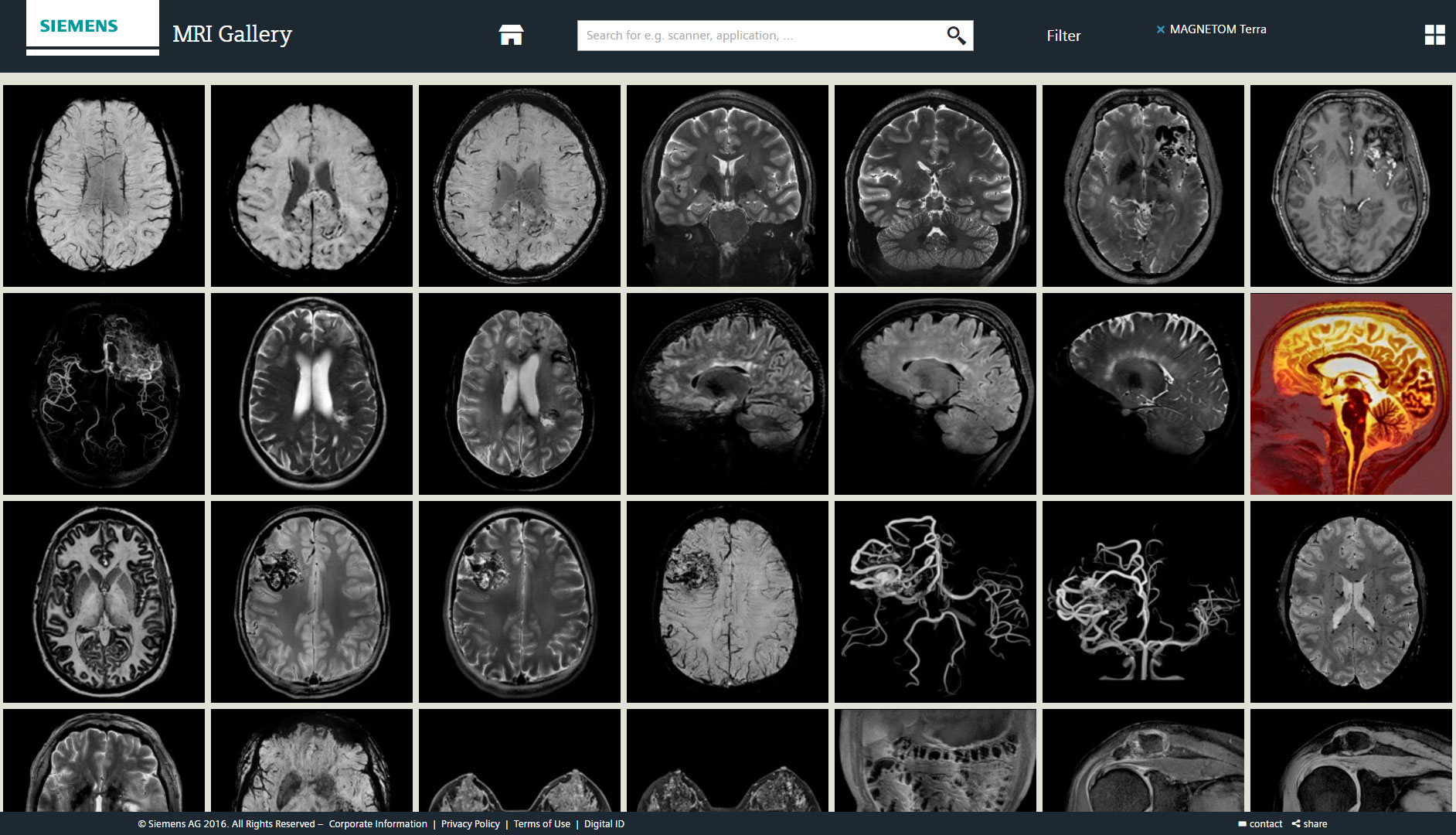1456x835 pixels.
Task: Open the Filter menu
Action: (1063, 36)
